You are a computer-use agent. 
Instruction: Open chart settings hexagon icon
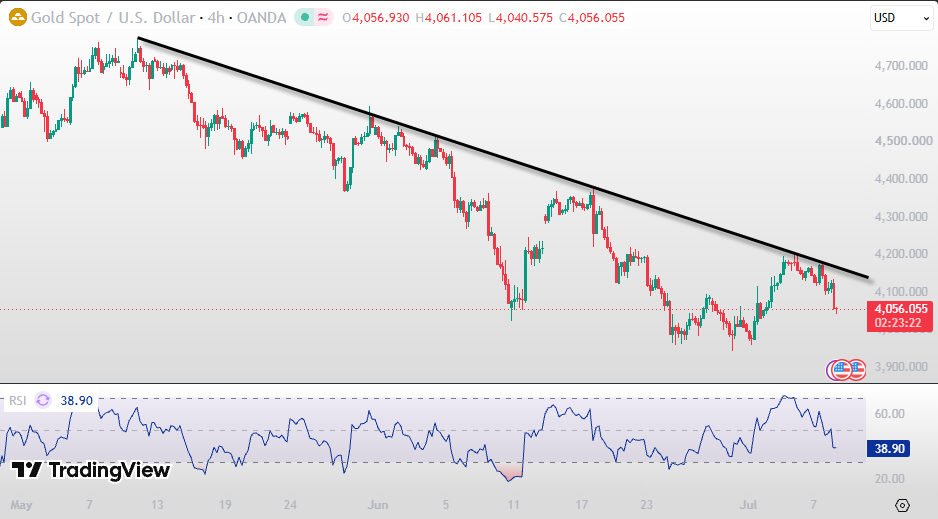tap(903, 505)
